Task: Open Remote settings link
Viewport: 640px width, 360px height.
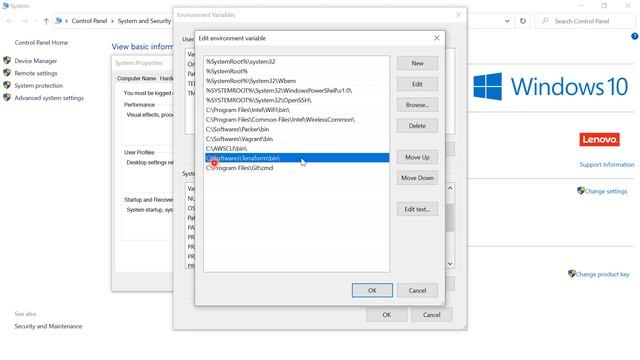Action: (x=36, y=73)
